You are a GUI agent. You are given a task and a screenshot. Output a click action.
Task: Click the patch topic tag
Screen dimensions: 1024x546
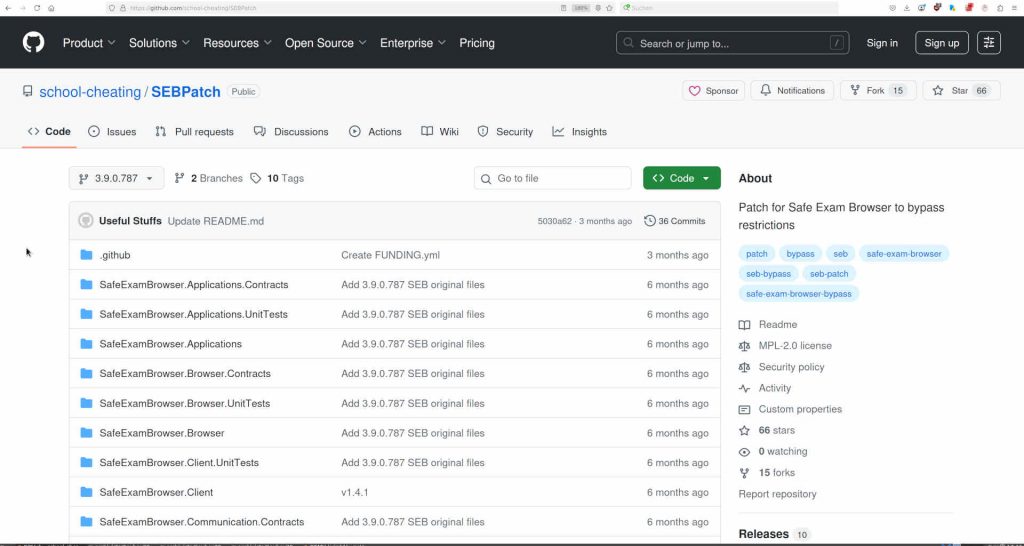coord(756,253)
